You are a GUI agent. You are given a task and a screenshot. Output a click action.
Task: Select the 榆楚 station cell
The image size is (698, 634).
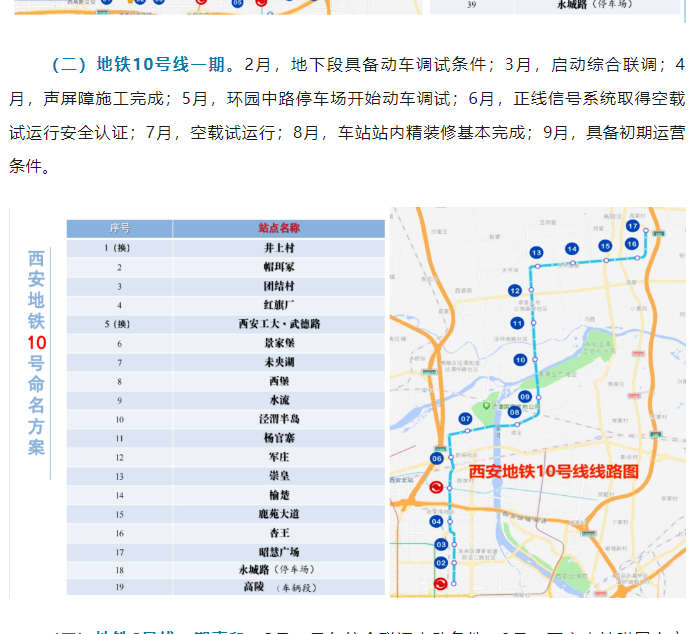click(x=279, y=495)
